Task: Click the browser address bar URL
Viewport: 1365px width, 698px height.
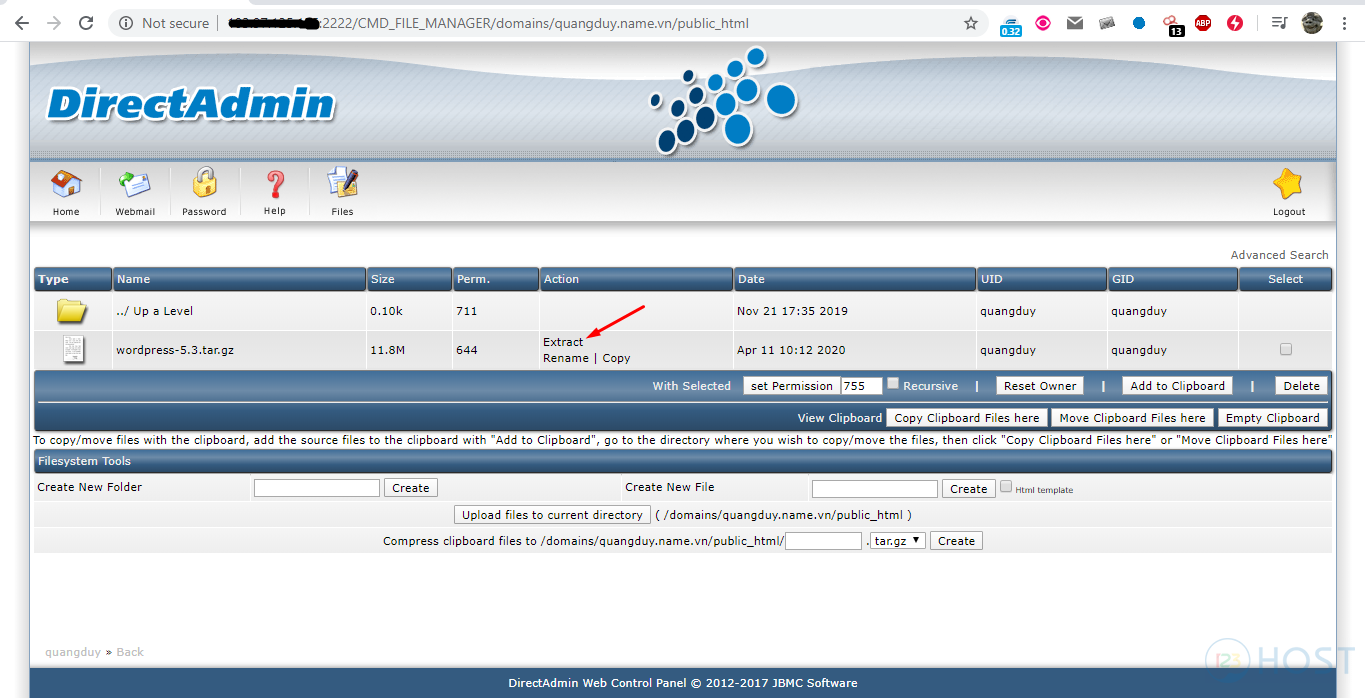Action: pos(488,23)
